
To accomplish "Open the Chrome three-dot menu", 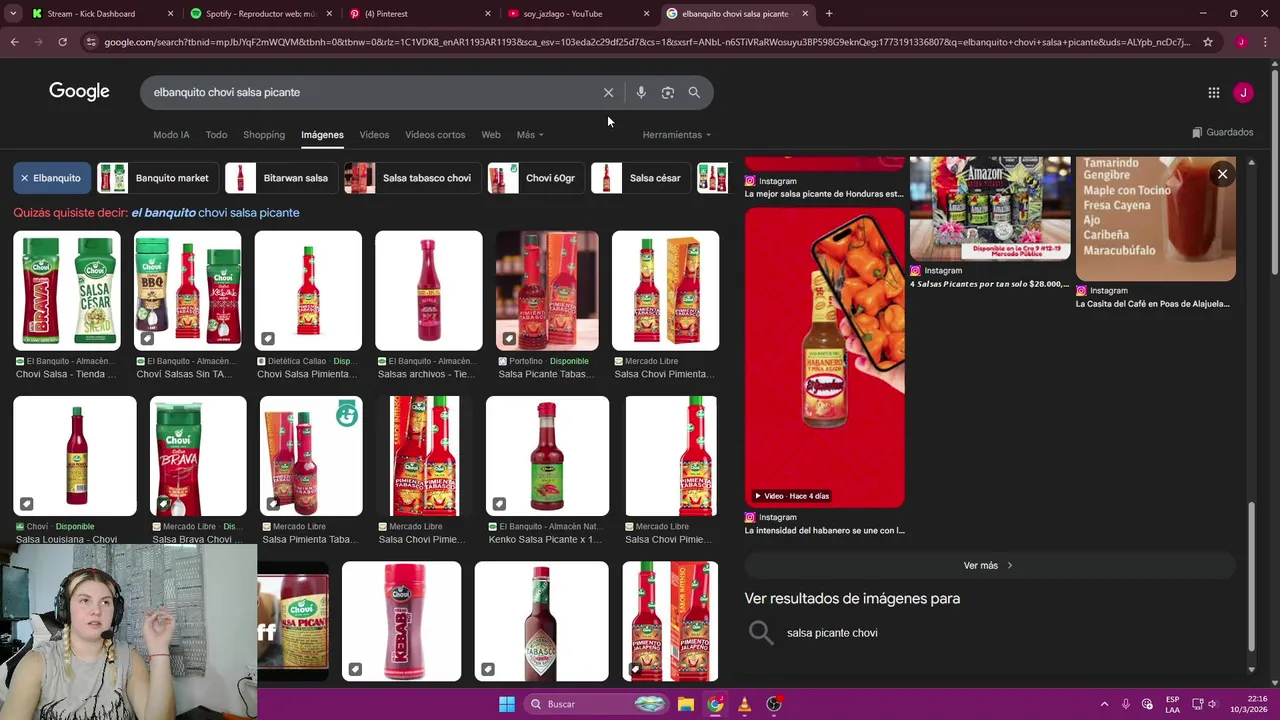I will coord(1265,42).
